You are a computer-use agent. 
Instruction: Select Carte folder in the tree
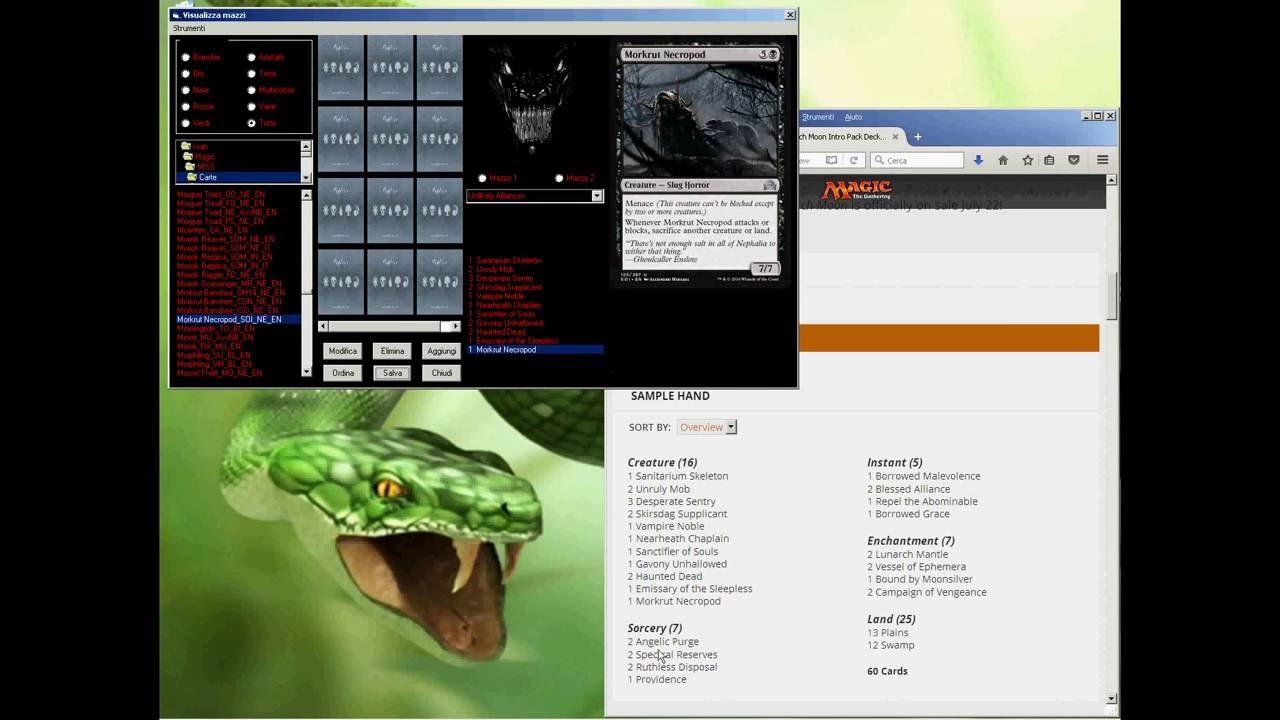208,177
